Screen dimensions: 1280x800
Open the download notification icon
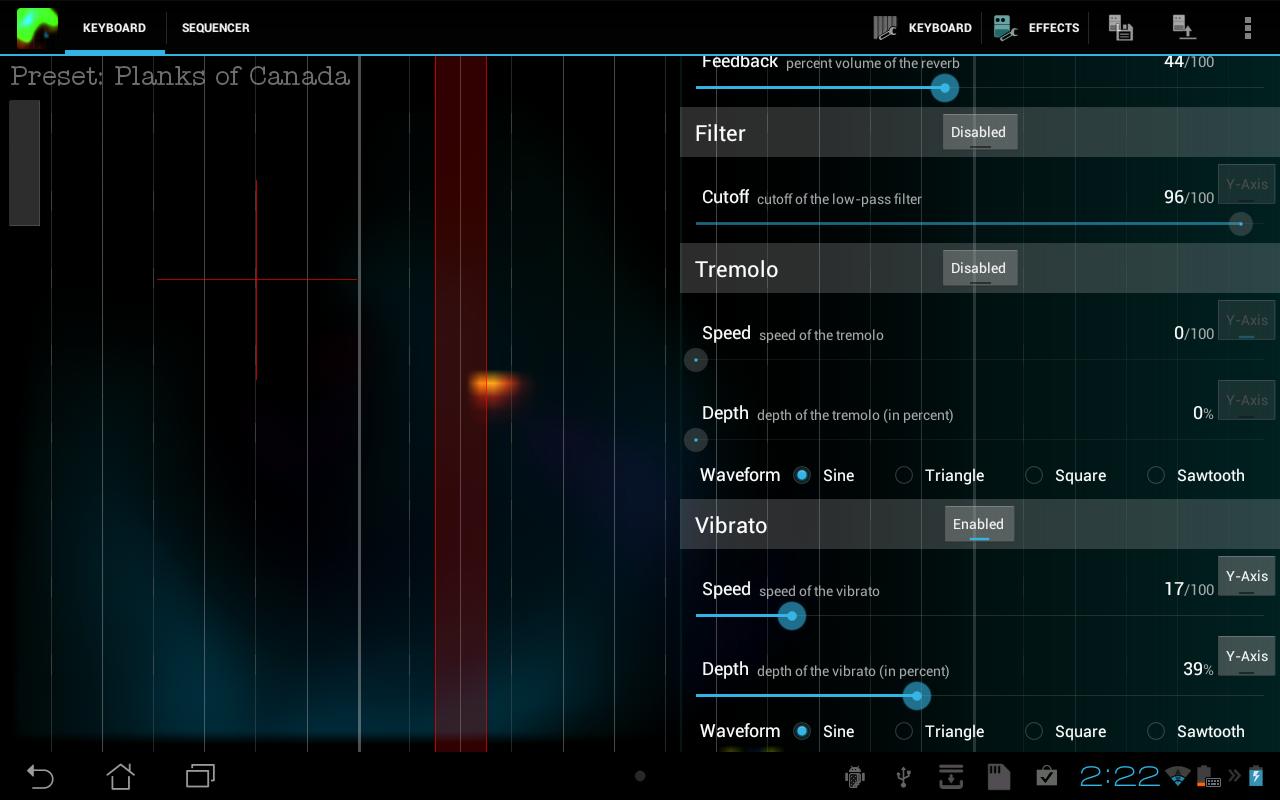point(950,776)
